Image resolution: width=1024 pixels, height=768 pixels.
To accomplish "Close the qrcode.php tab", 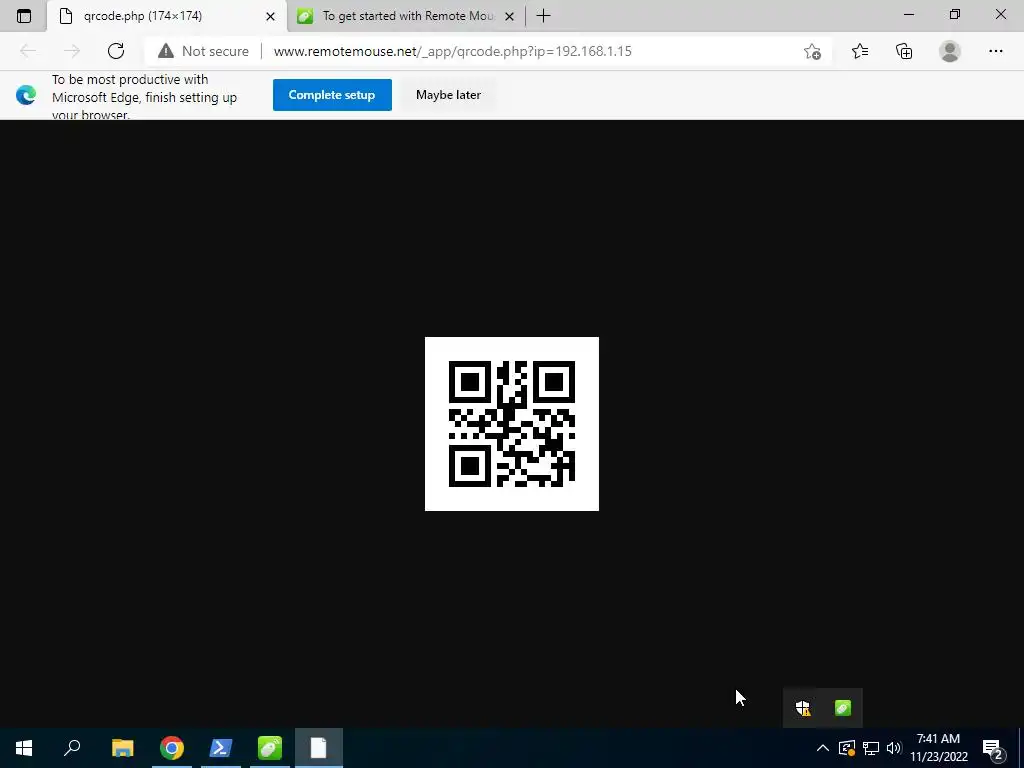I will [270, 16].
